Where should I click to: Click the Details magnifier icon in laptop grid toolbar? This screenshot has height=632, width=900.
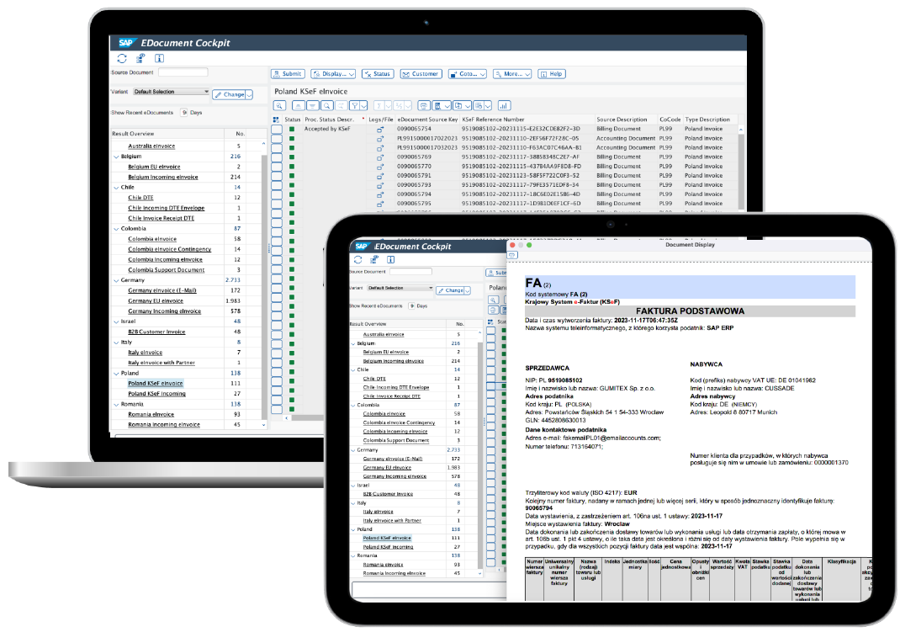(x=280, y=106)
